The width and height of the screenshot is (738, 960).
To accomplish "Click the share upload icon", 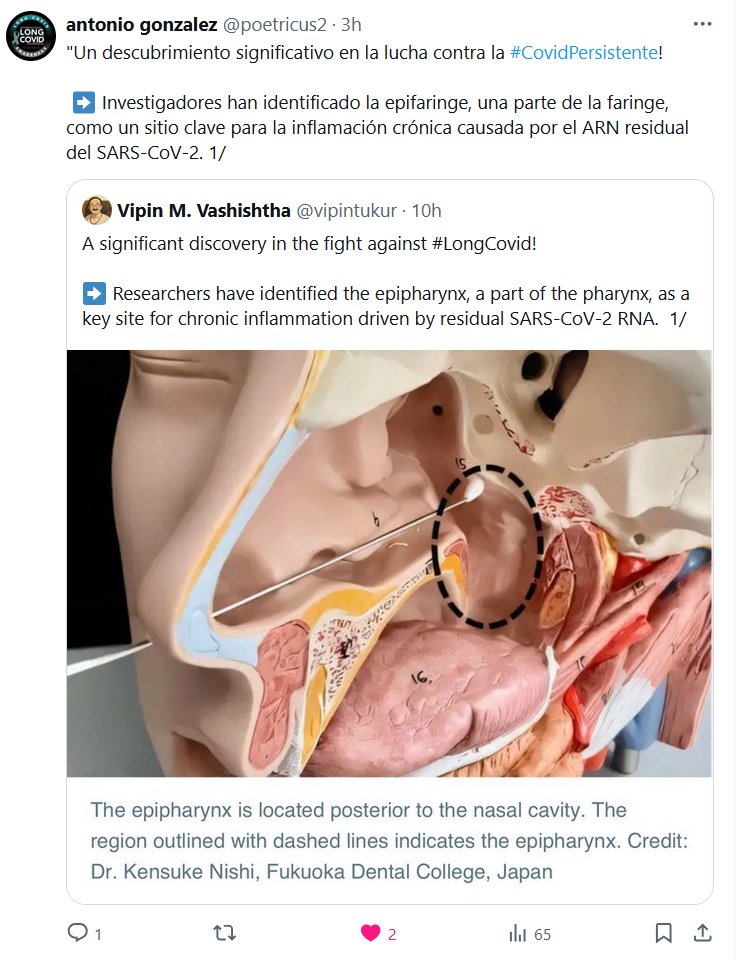I will pyautogui.click(x=702, y=932).
